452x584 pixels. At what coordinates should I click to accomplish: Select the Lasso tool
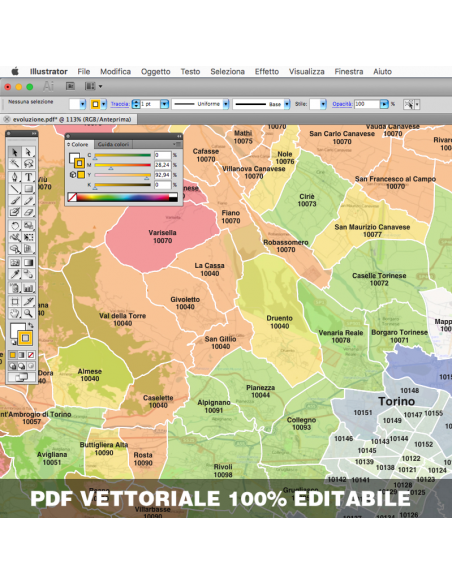(x=28, y=164)
